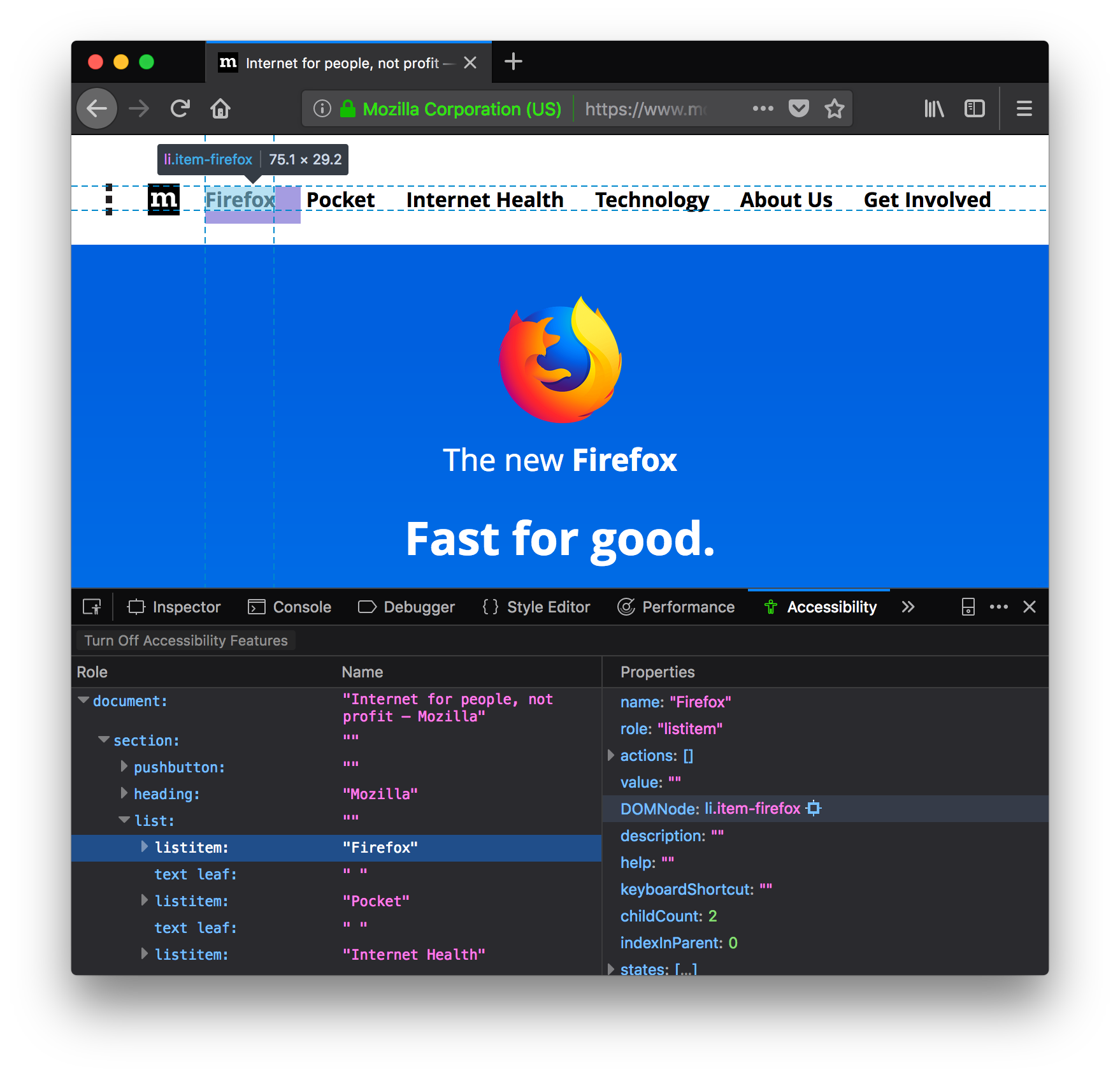Viewport: 1120px width, 1077px height.
Task: Click the Role column header
Action: 92,672
